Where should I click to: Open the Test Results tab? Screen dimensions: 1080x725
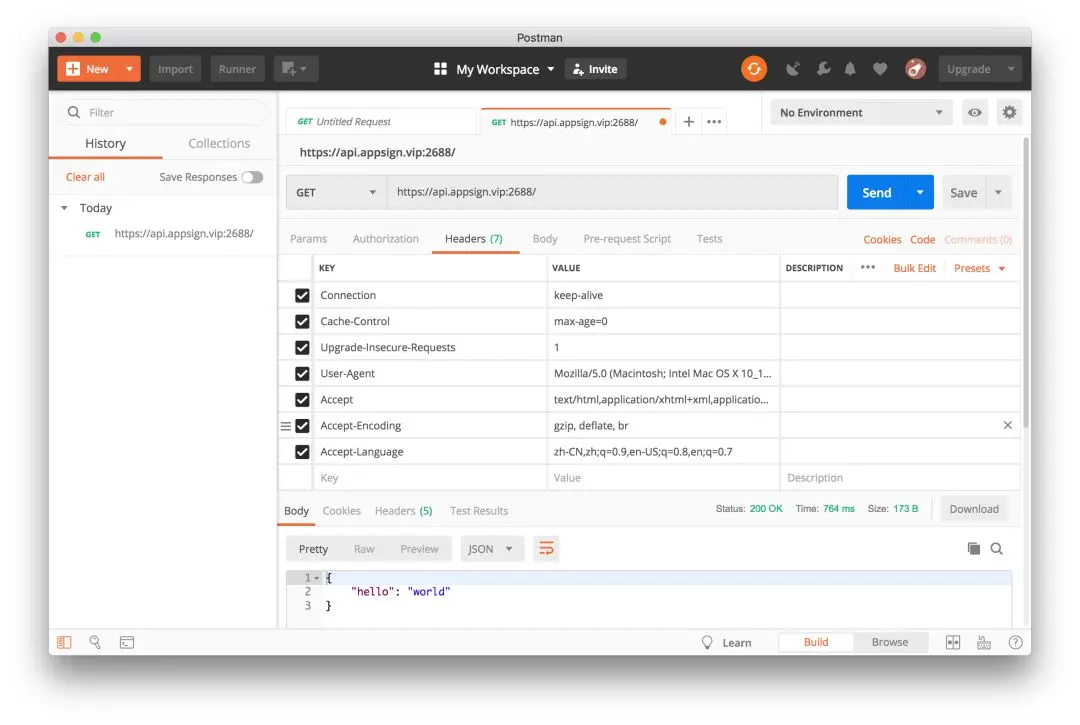tap(479, 511)
